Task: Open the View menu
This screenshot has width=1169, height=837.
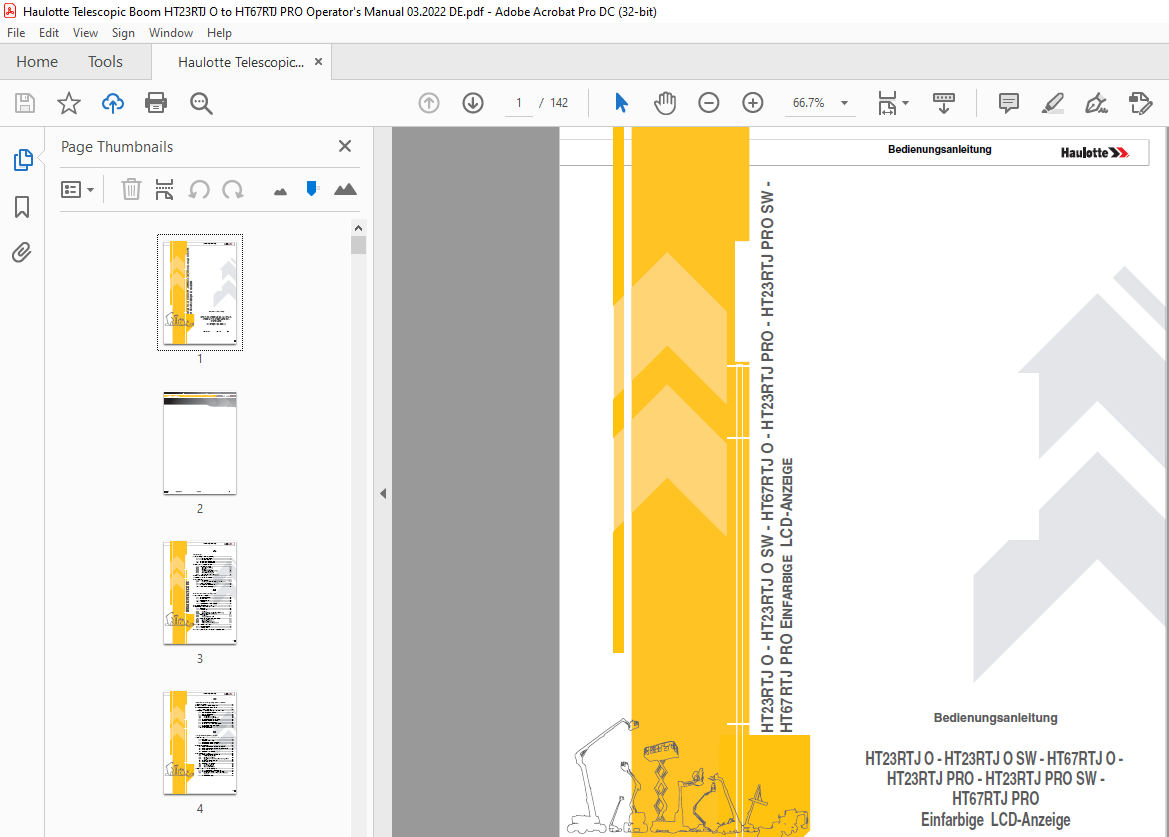Action: (x=85, y=33)
